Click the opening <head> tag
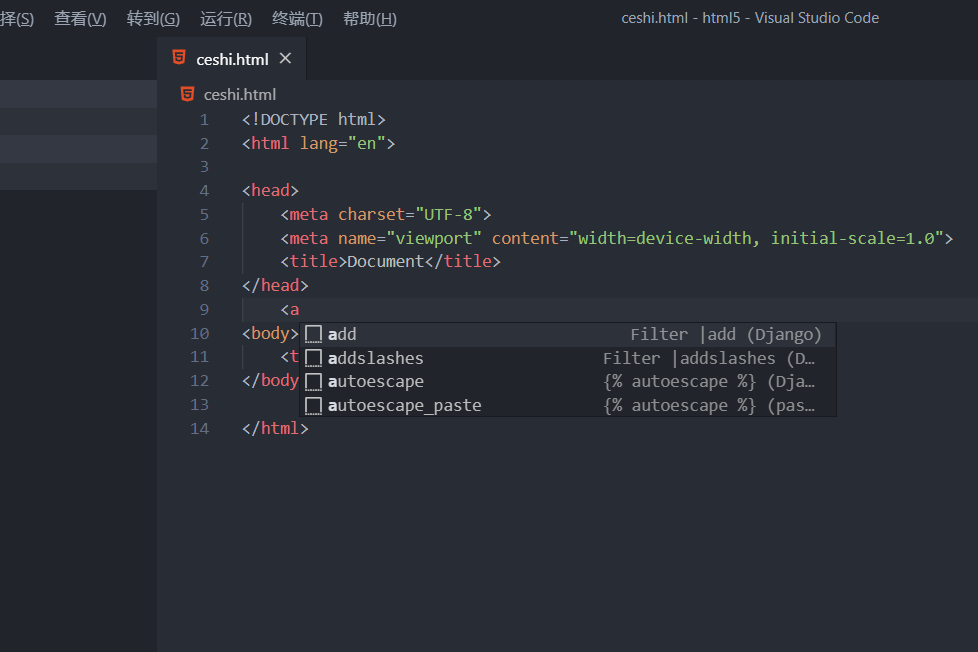The width and height of the screenshot is (978, 652). (x=270, y=190)
